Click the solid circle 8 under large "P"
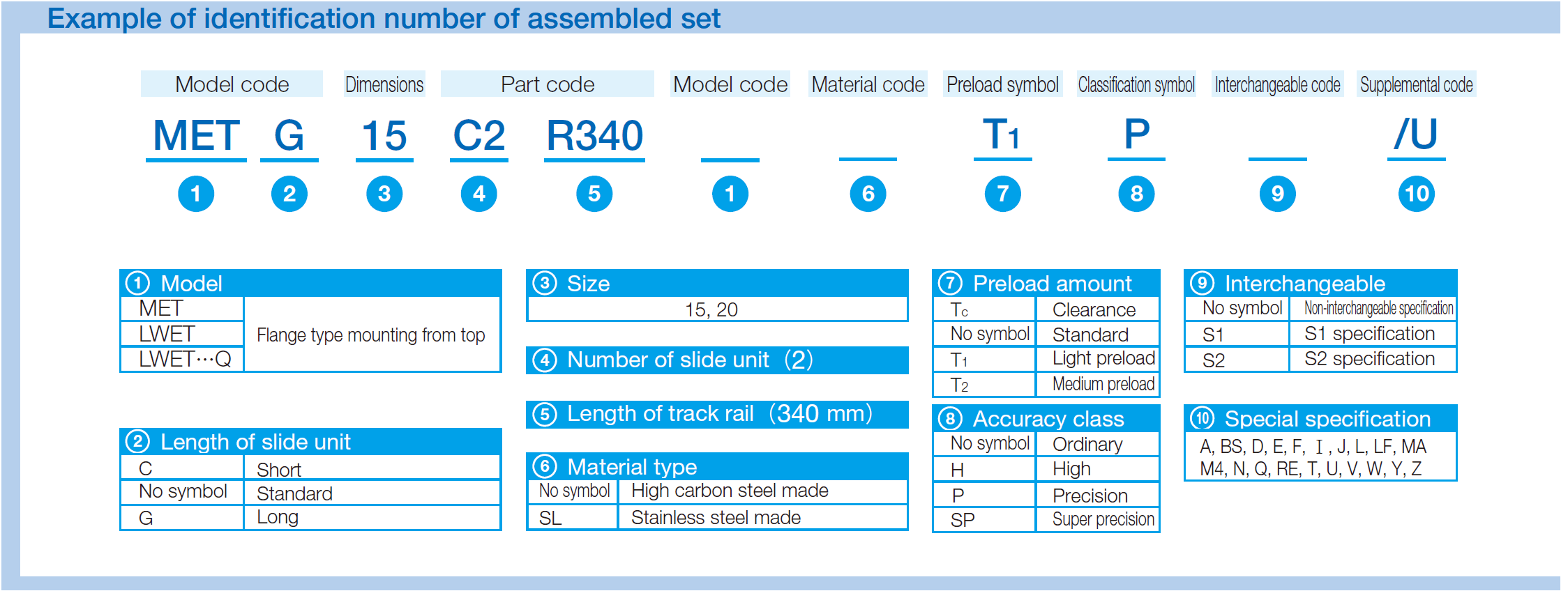Screen dimensions: 1568x591 (1137, 194)
